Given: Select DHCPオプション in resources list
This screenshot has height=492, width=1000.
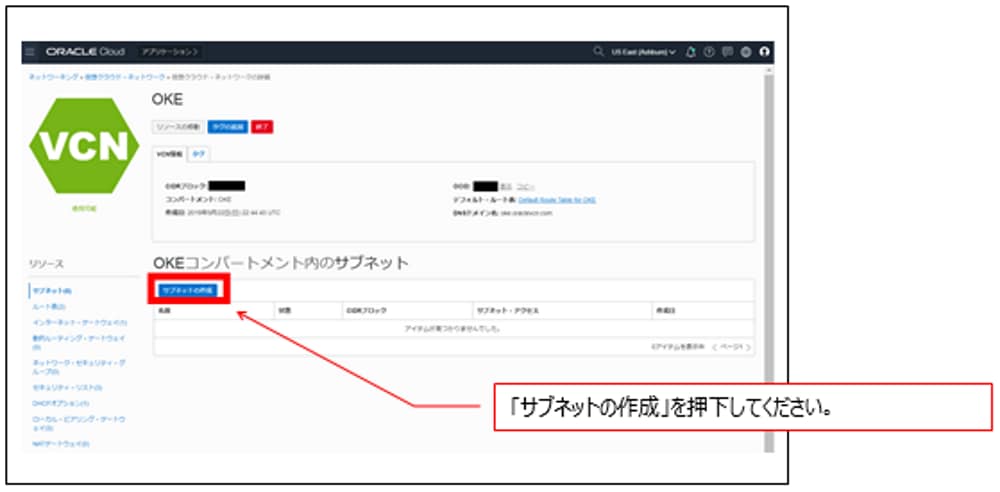Looking at the screenshot, I should [61, 403].
